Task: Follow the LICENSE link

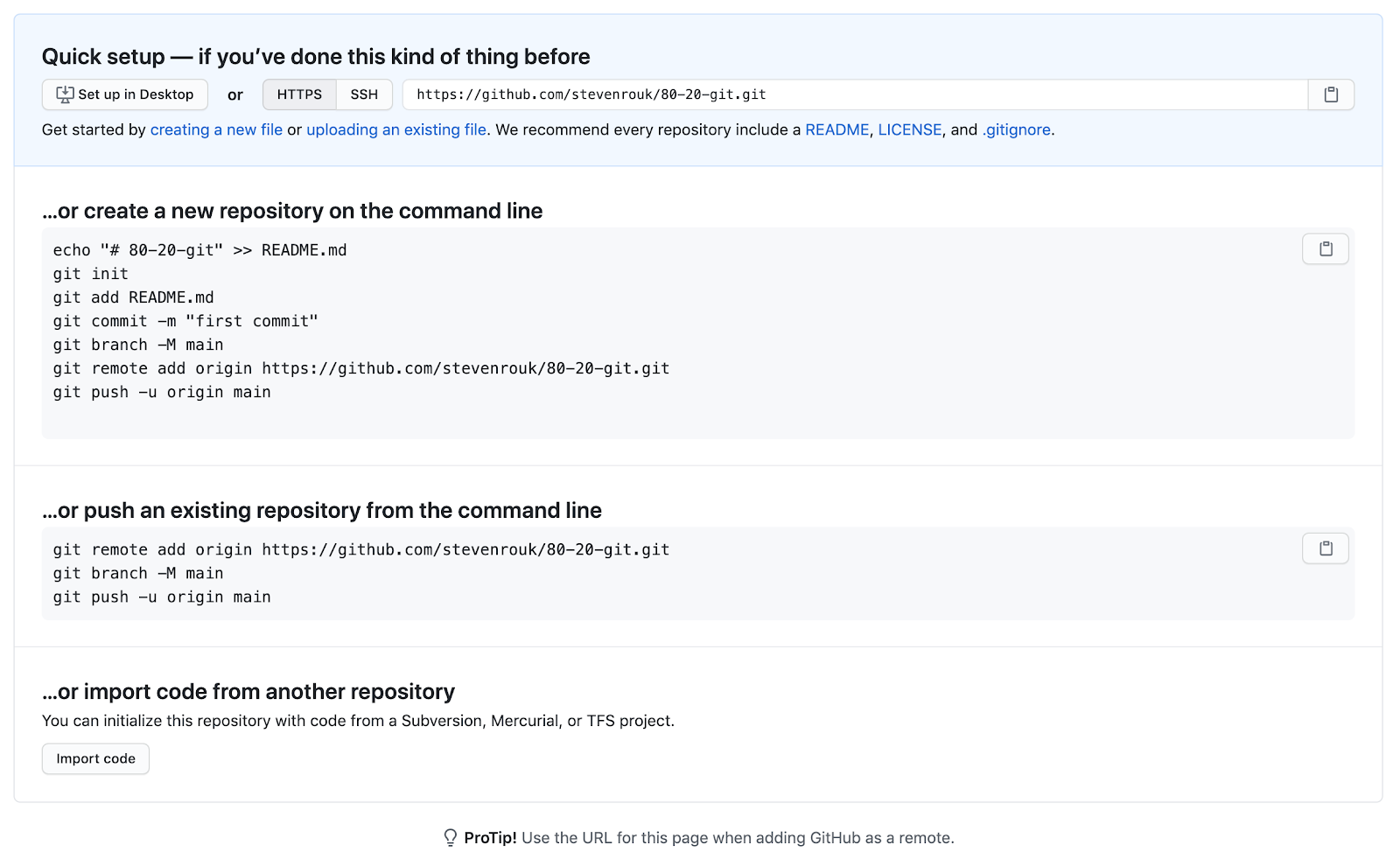Action: point(909,129)
